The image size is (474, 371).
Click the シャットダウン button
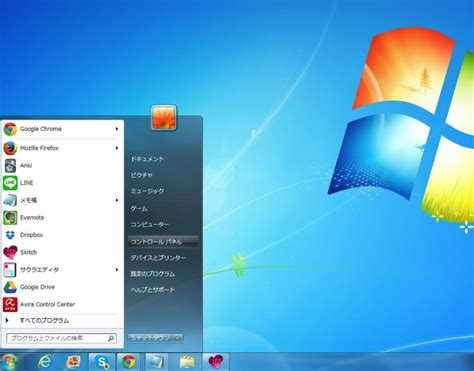[x=151, y=338]
